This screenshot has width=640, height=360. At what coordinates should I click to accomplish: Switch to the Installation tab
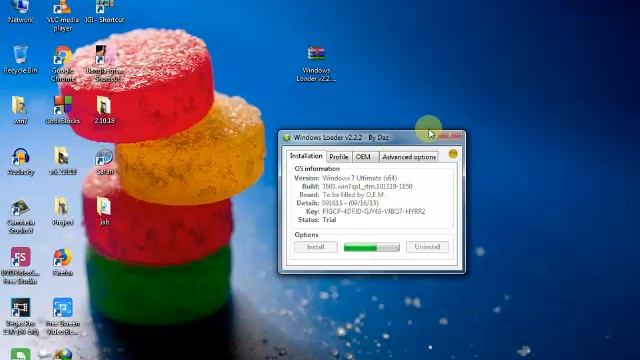tap(306, 156)
